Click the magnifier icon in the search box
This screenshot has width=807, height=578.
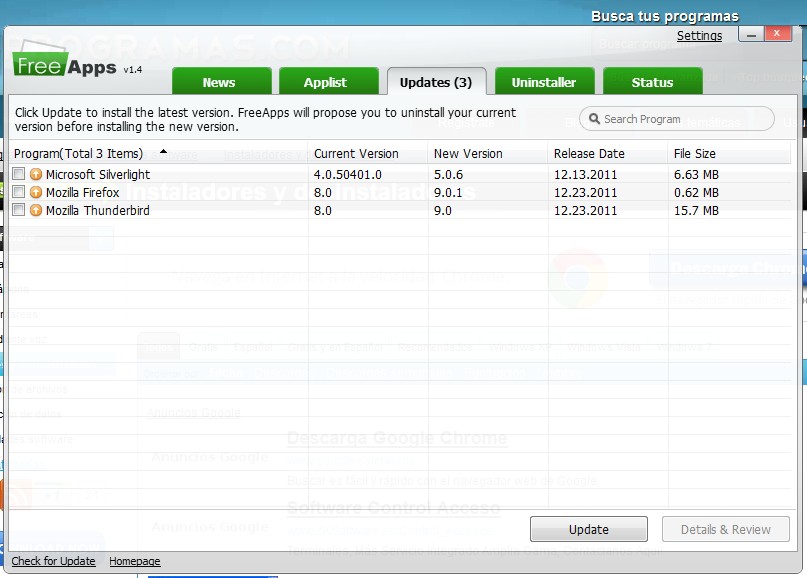(x=594, y=119)
